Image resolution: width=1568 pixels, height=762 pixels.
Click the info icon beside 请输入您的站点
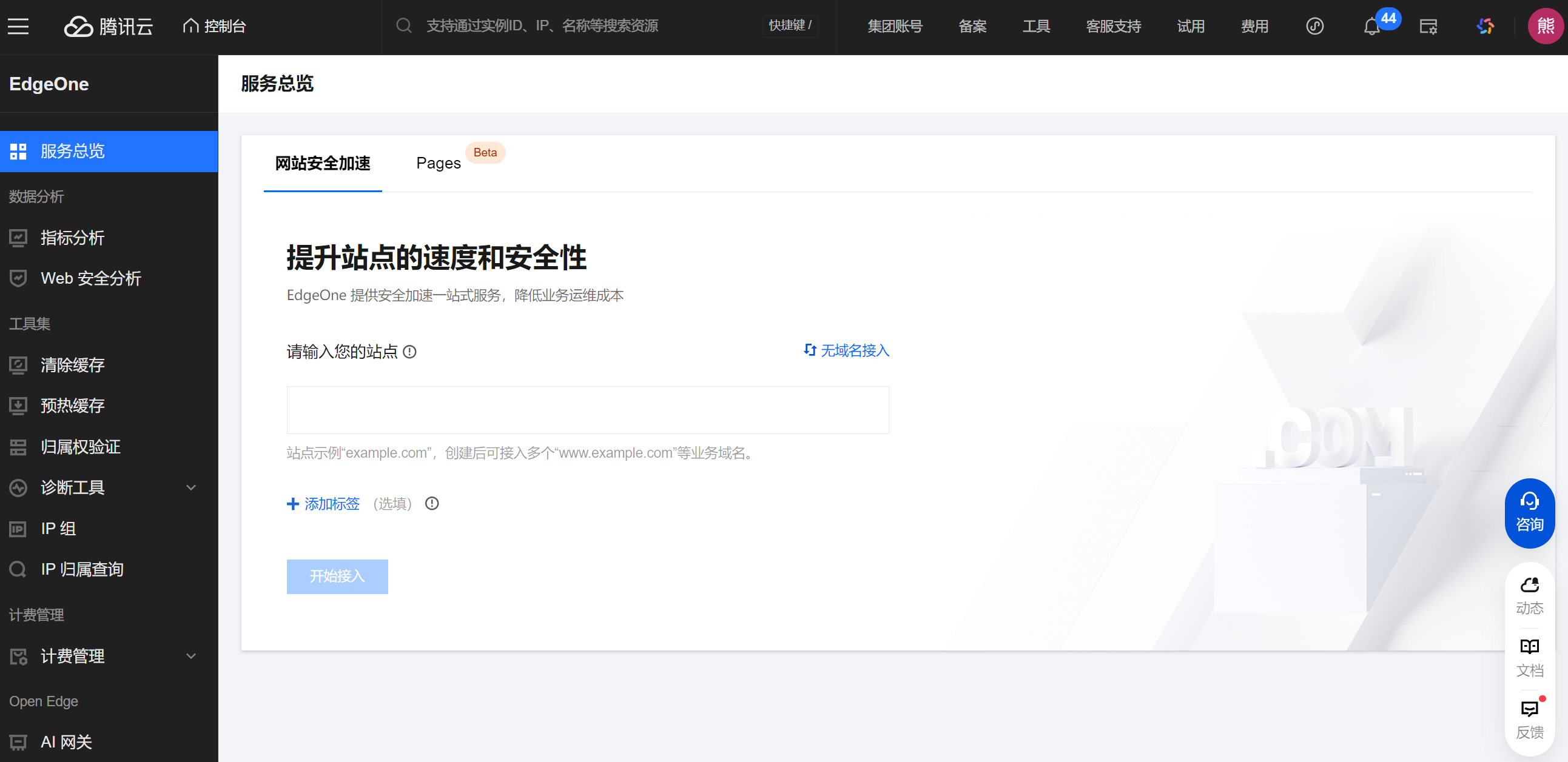point(409,352)
